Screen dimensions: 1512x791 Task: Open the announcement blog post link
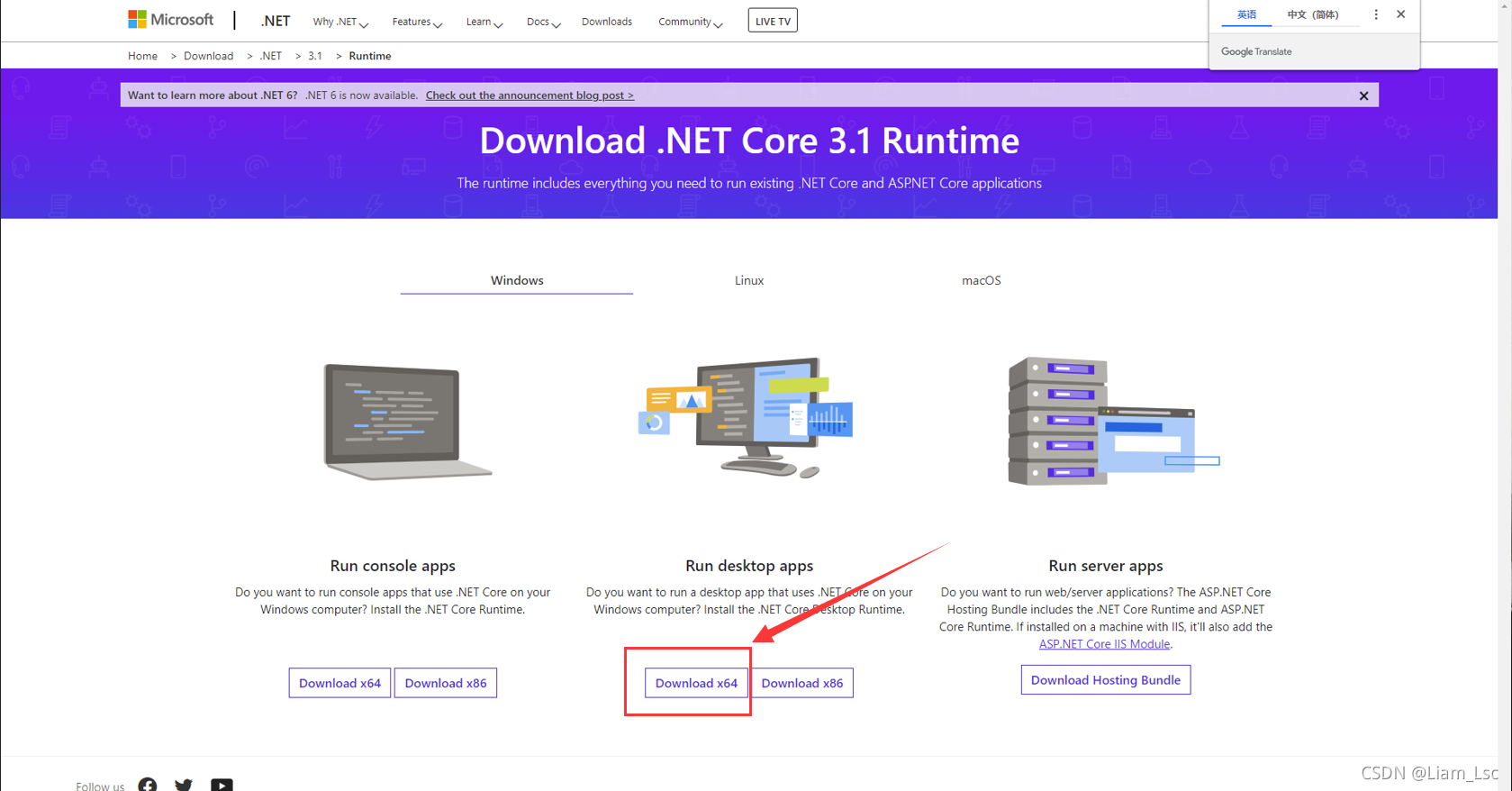tap(530, 95)
